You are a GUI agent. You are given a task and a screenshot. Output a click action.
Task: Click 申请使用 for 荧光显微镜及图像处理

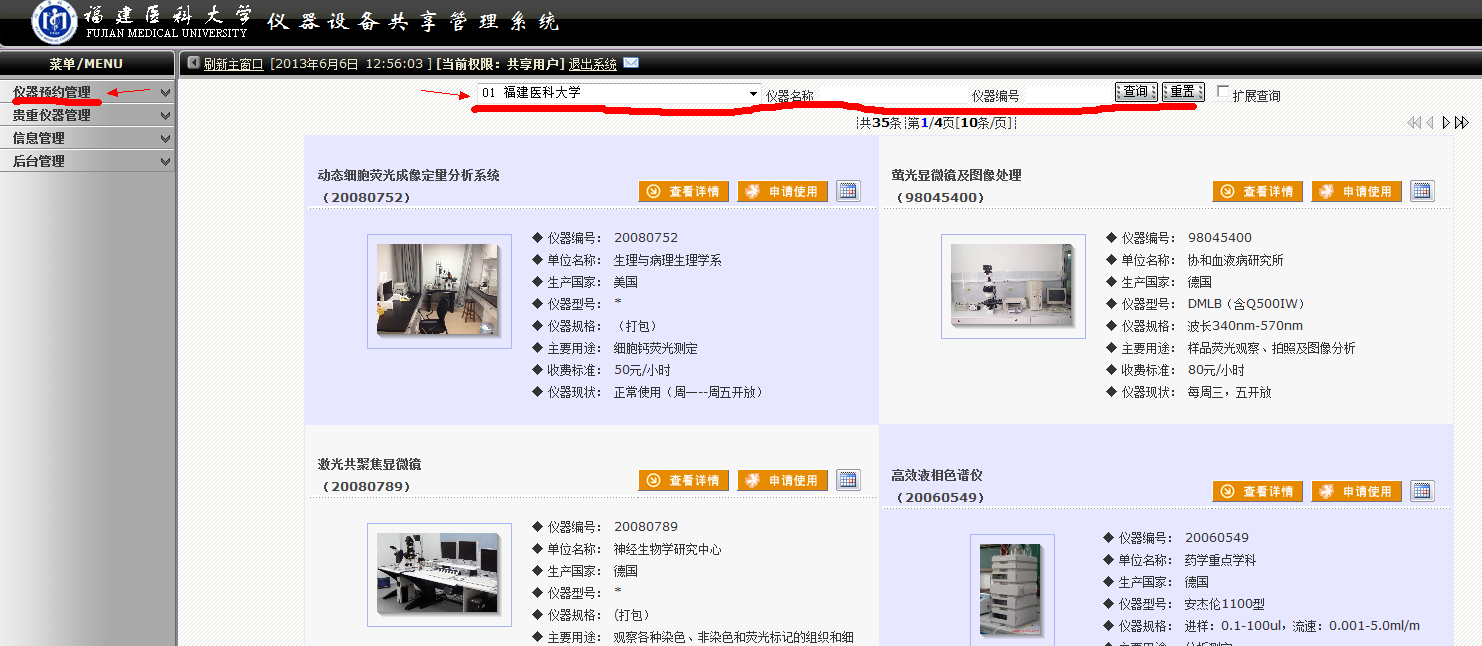[1357, 191]
